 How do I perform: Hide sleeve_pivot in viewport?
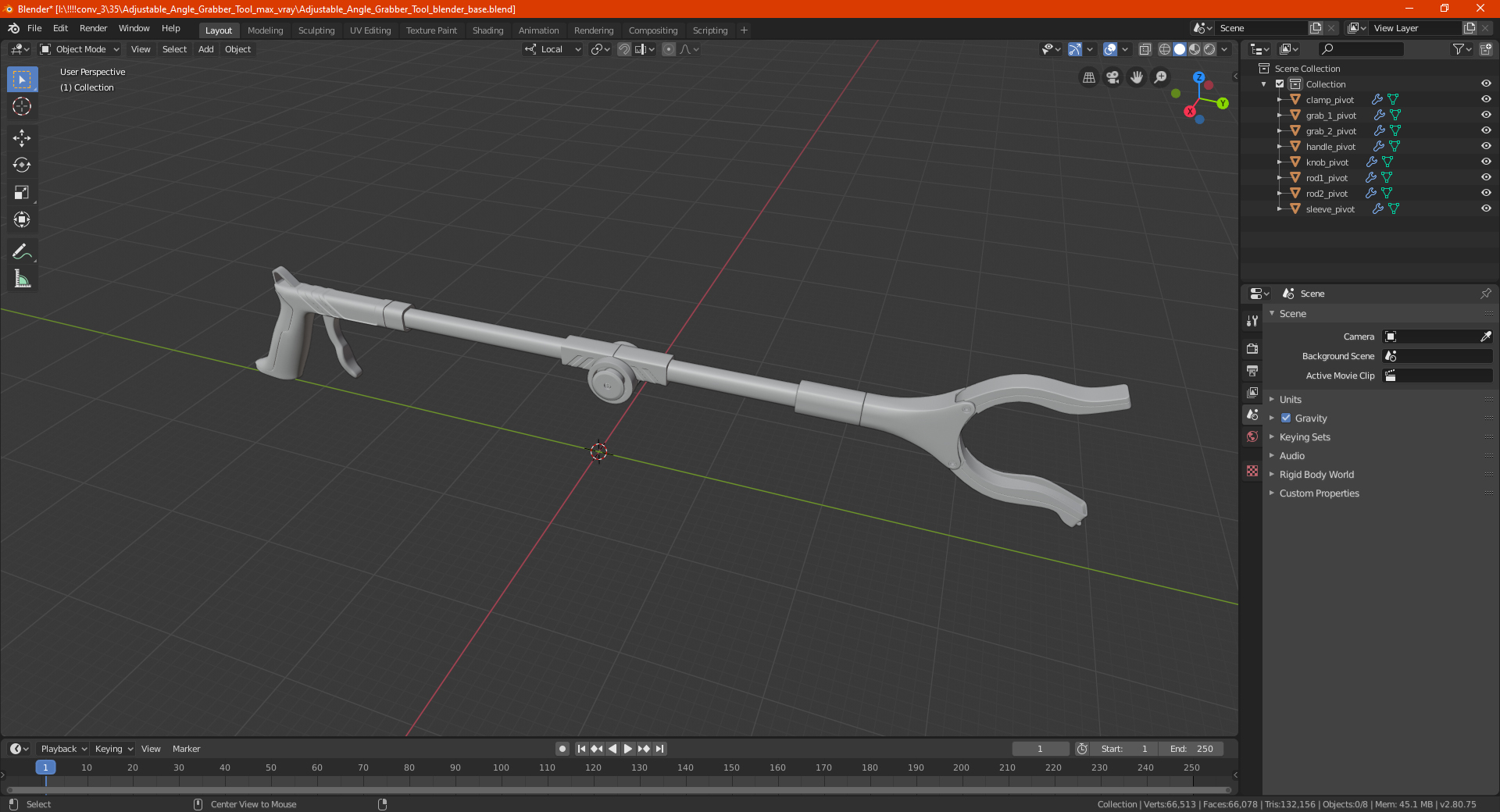coord(1486,208)
